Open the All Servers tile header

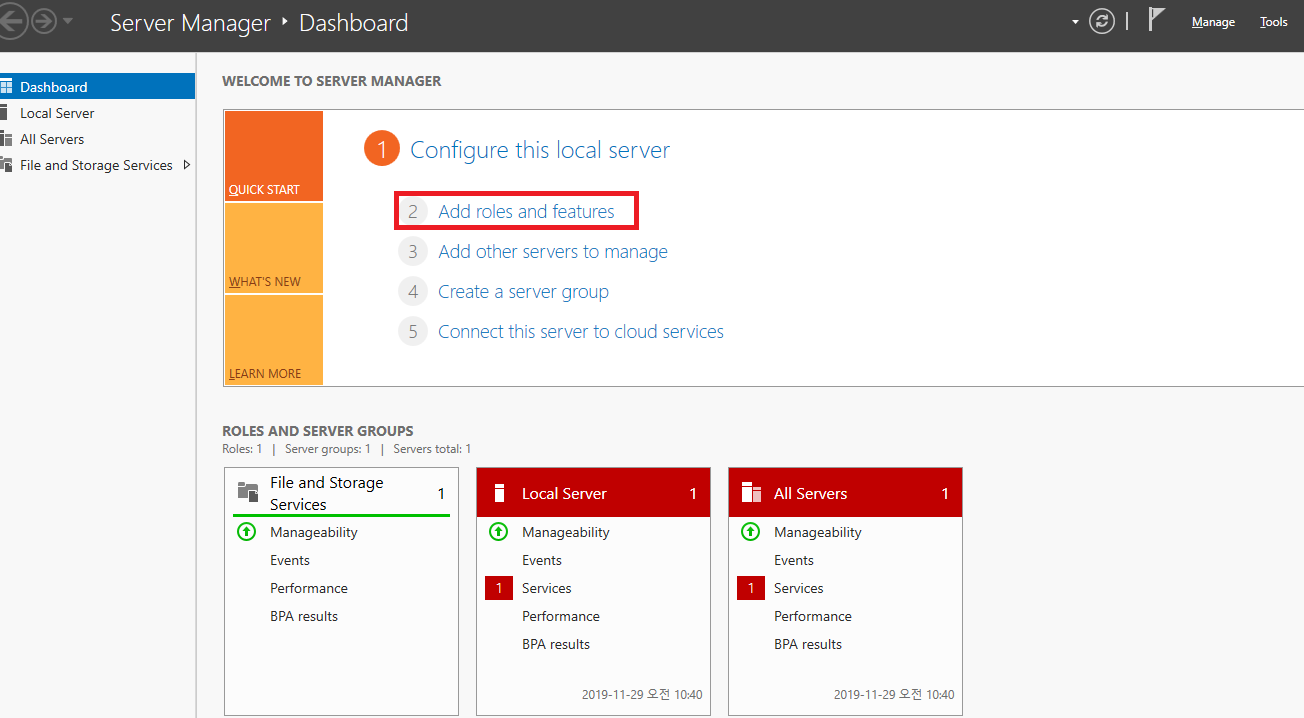(x=845, y=493)
